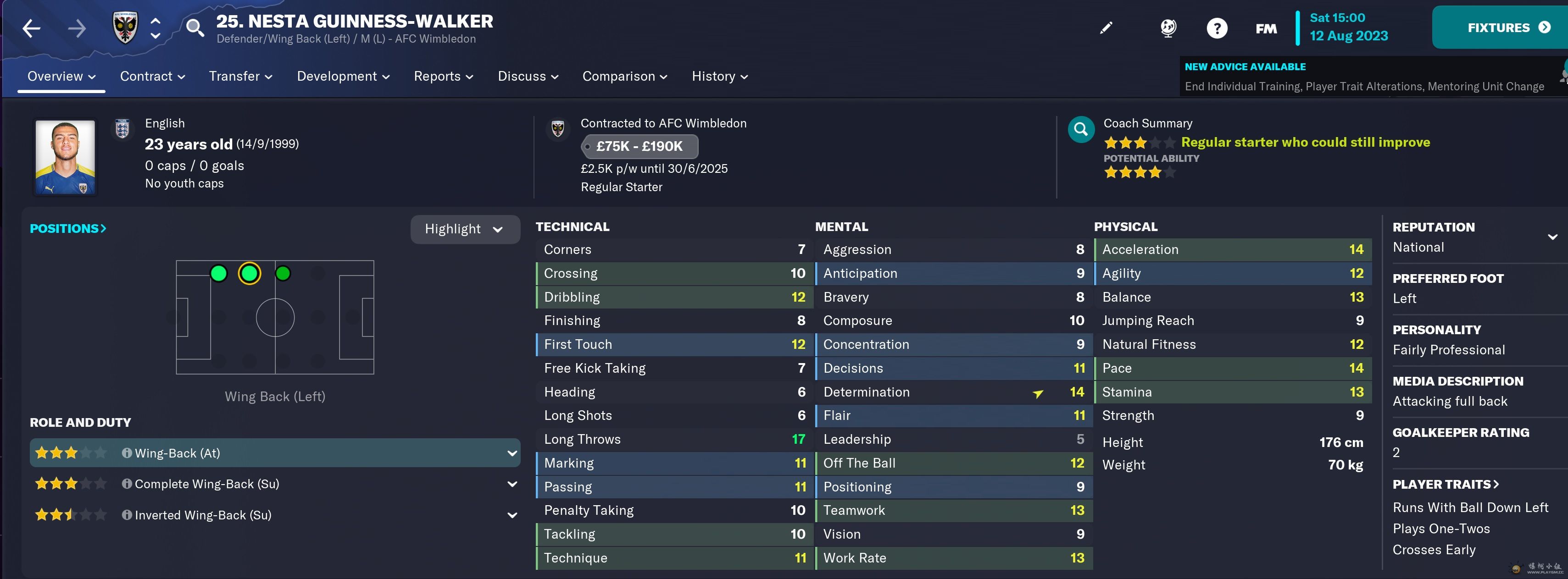Click the Coach Summary magnifier icon
The width and height of the screenshot is (1568, 579).
(x=1081, y=130)
